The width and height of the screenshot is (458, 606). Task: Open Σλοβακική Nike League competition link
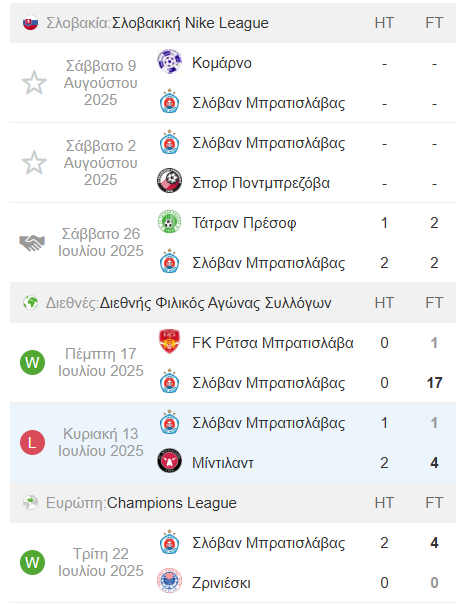pos(190,23)
